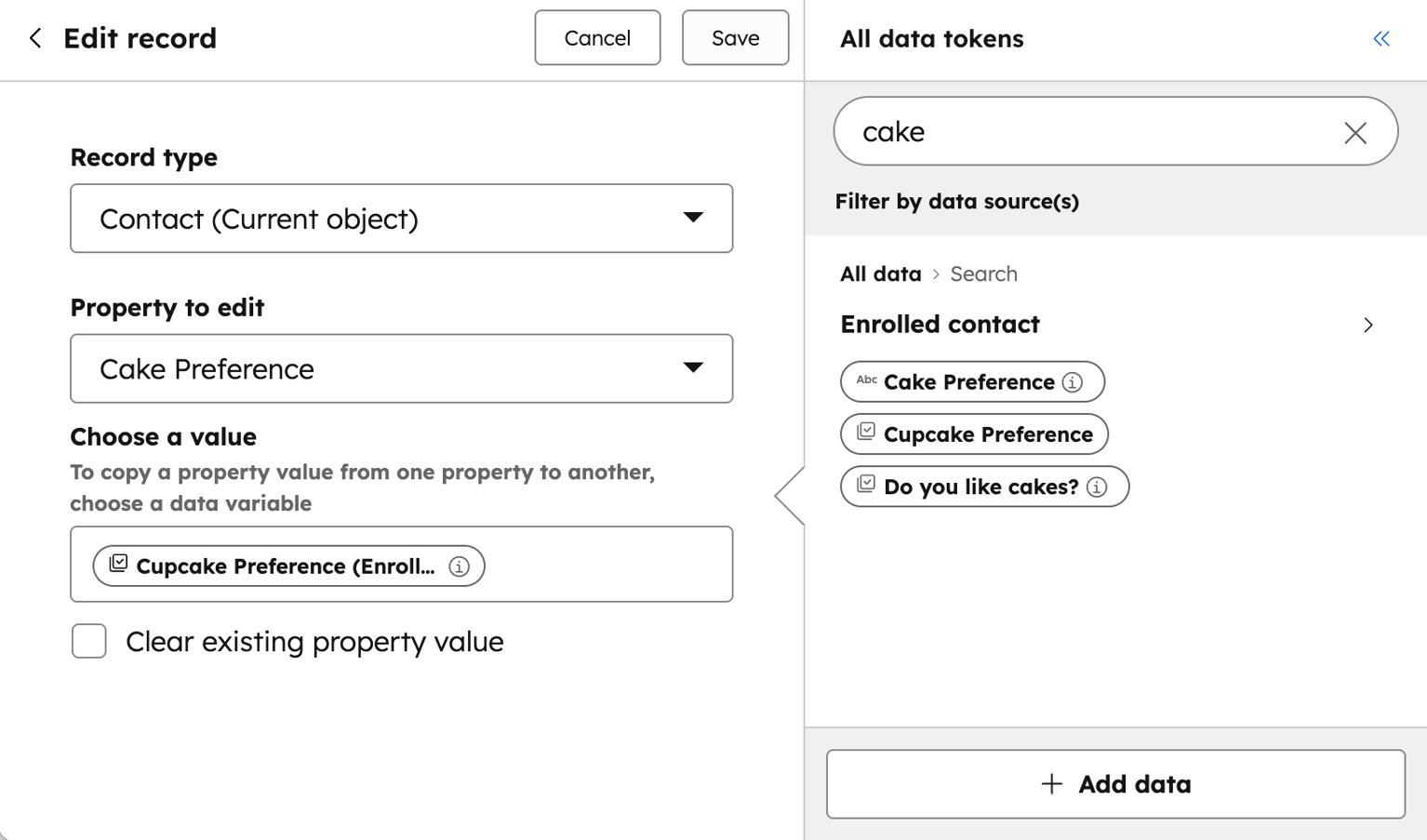Click the info icon inside the Cupcake Preference value chip
Viewport: 1427px width, 840px height.
459,566
